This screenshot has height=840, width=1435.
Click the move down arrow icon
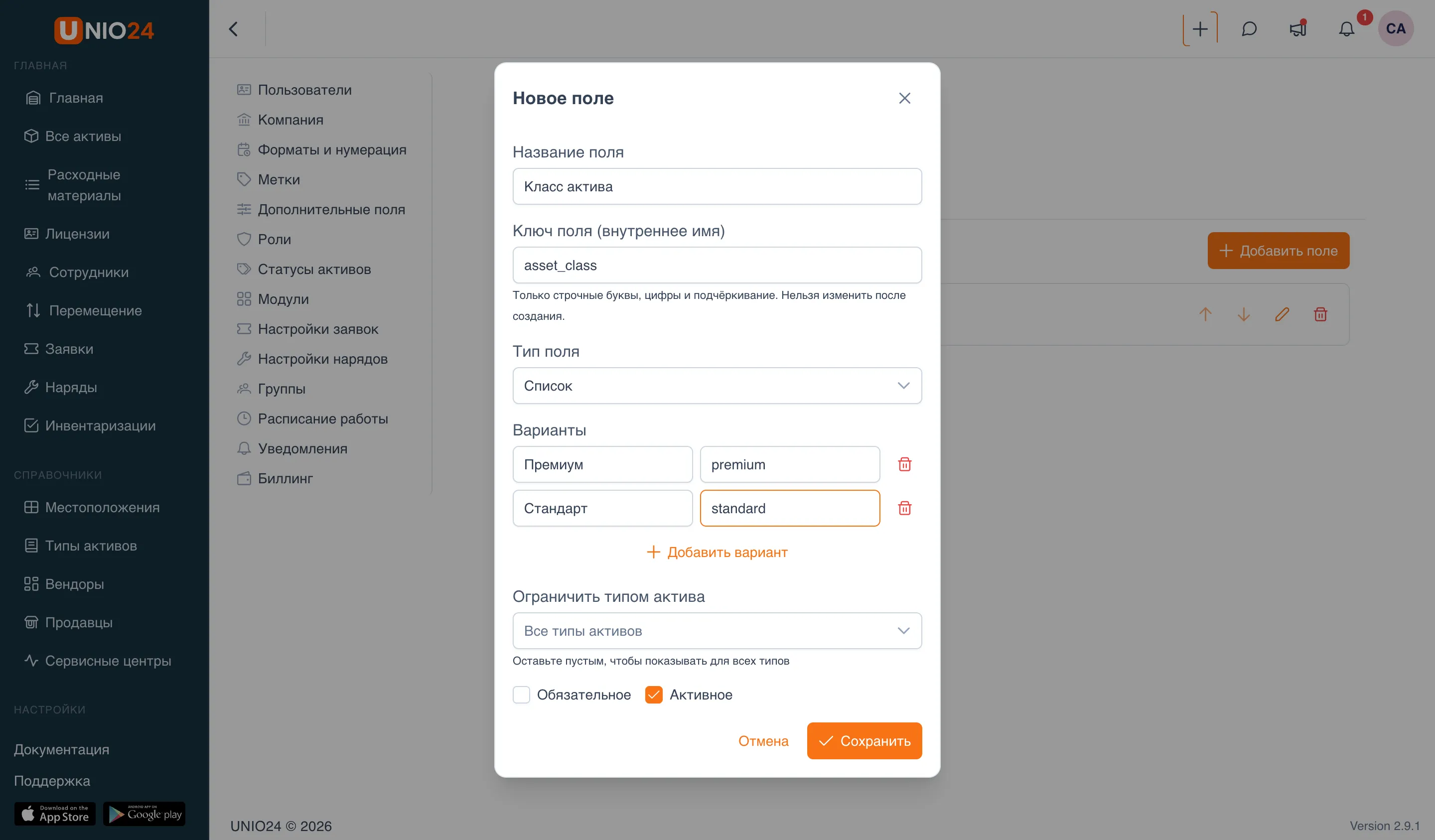[1244, 314]
